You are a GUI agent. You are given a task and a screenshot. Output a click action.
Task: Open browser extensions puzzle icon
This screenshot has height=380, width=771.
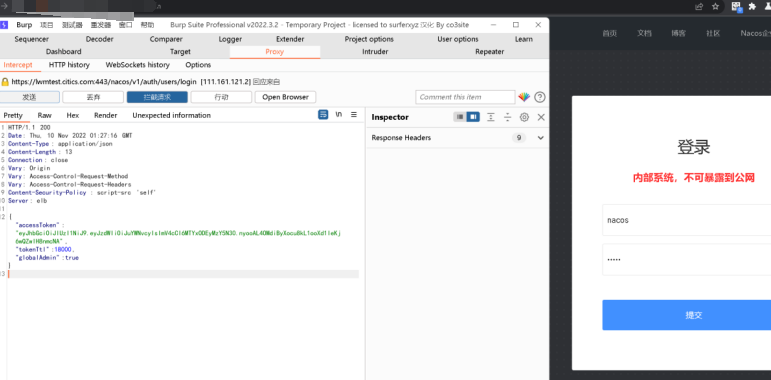tap(752, 6)
